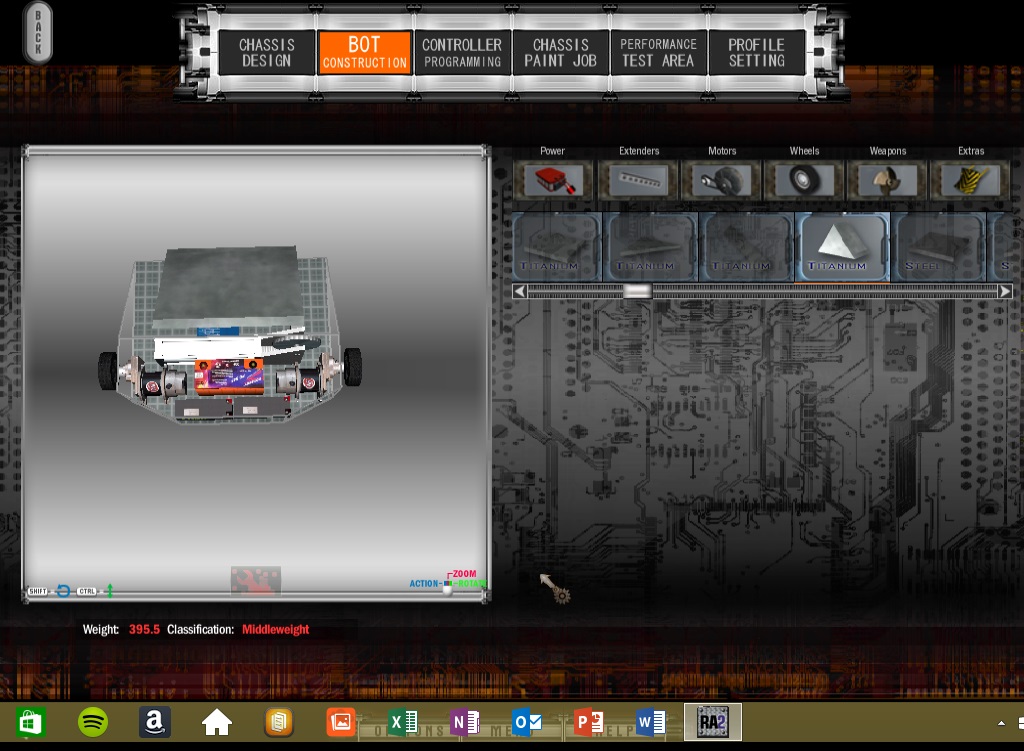The width and height of the screenshot is (1024, 751).
Task: Click the orange battery on the bot
Action: 229,377
